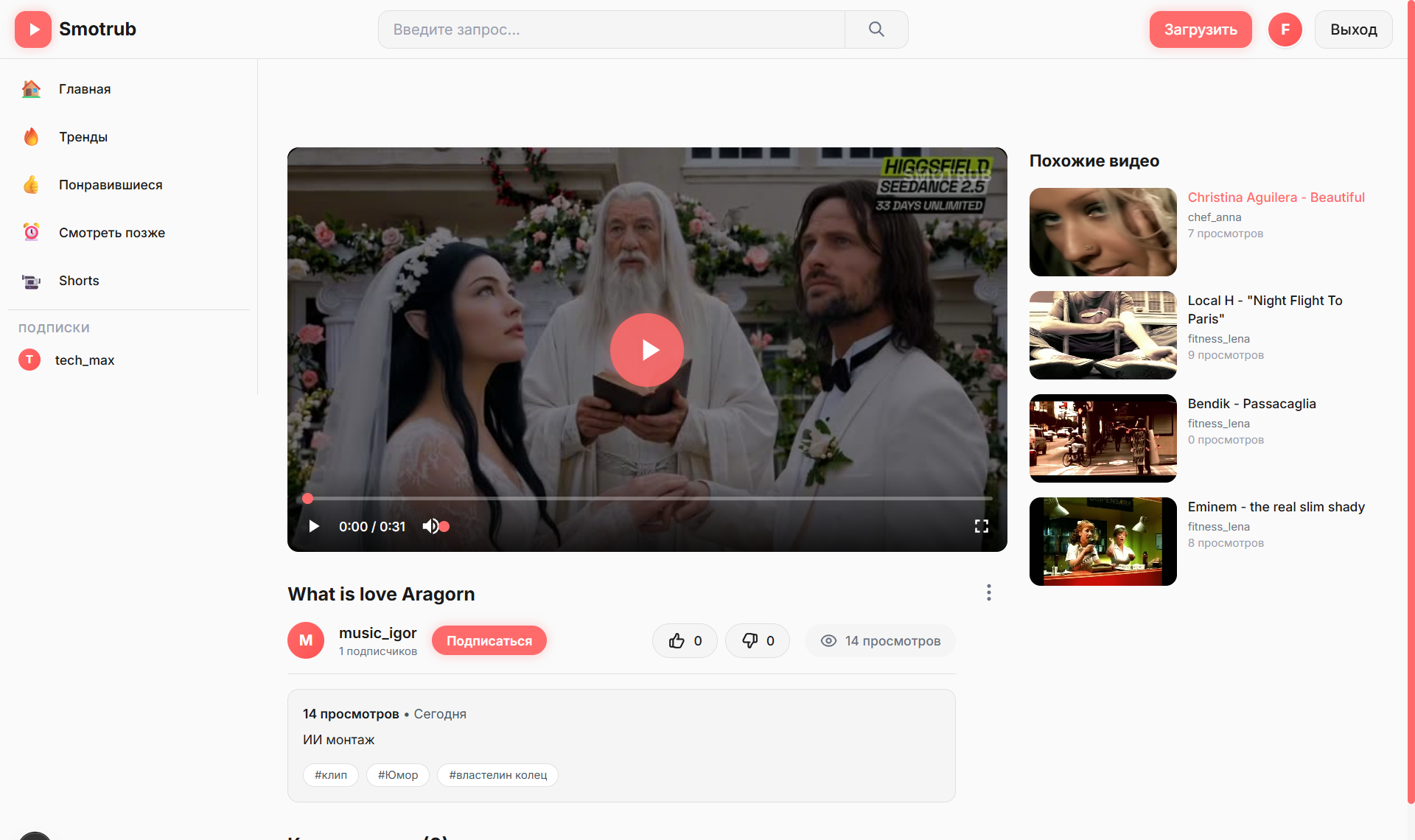
Task: Open the Eminem real slim shady thumbnail
Action: click(1103, 542)
